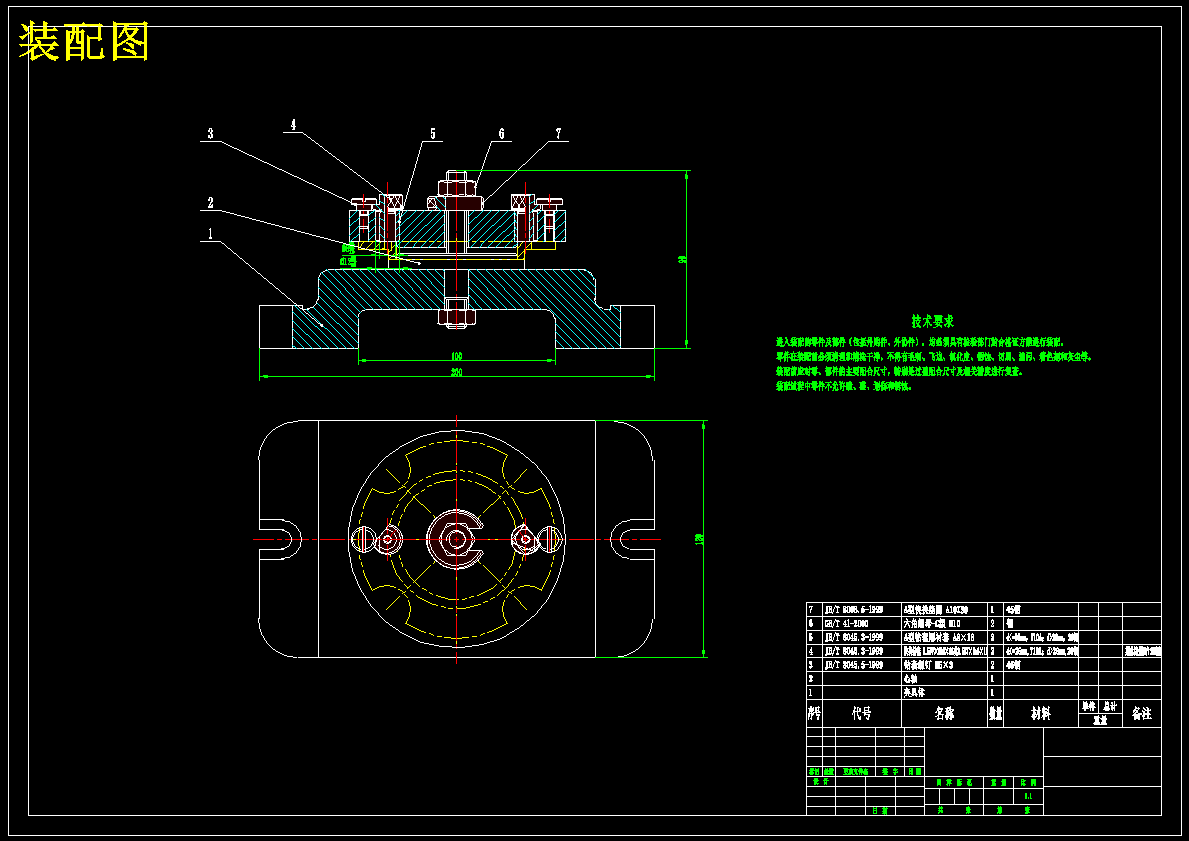Viewport: 1189px width, 841px height.
Task: Click the vertical height dimension of the section view
Action: (682, 259)
